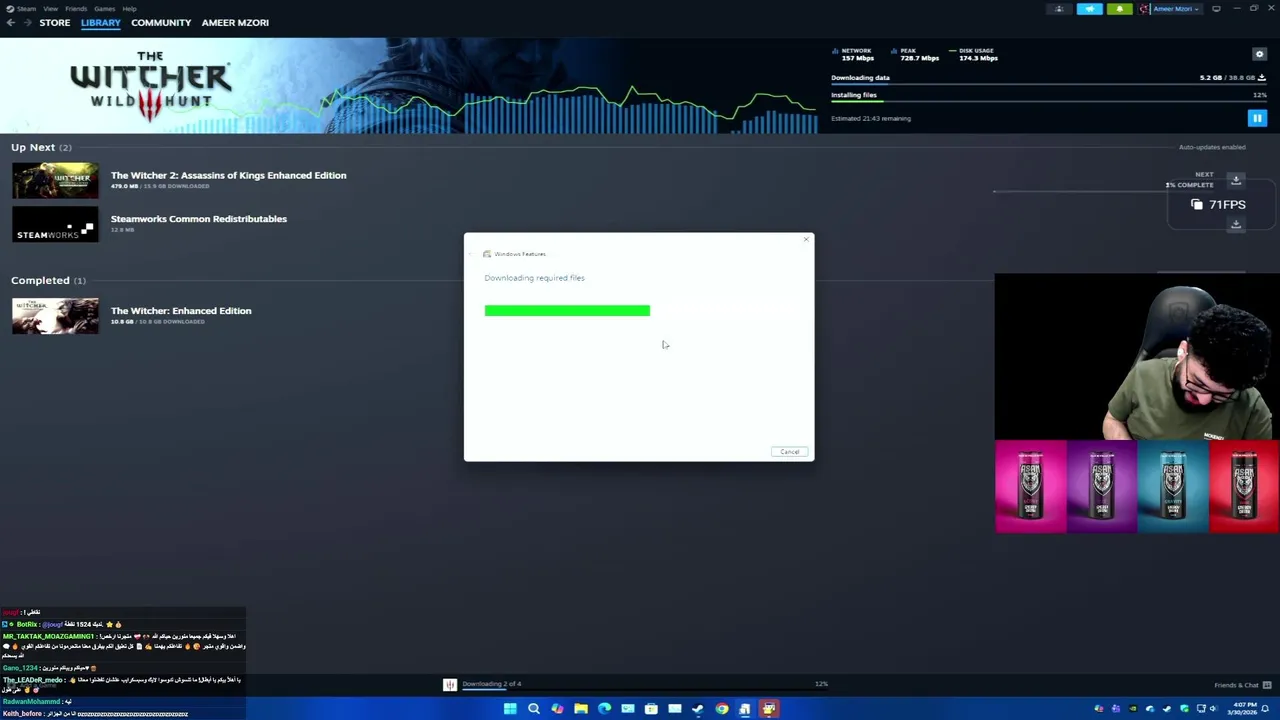The image size is (1280, 720).
Task: Open the Games menu
Action: (x=104, y=9)
